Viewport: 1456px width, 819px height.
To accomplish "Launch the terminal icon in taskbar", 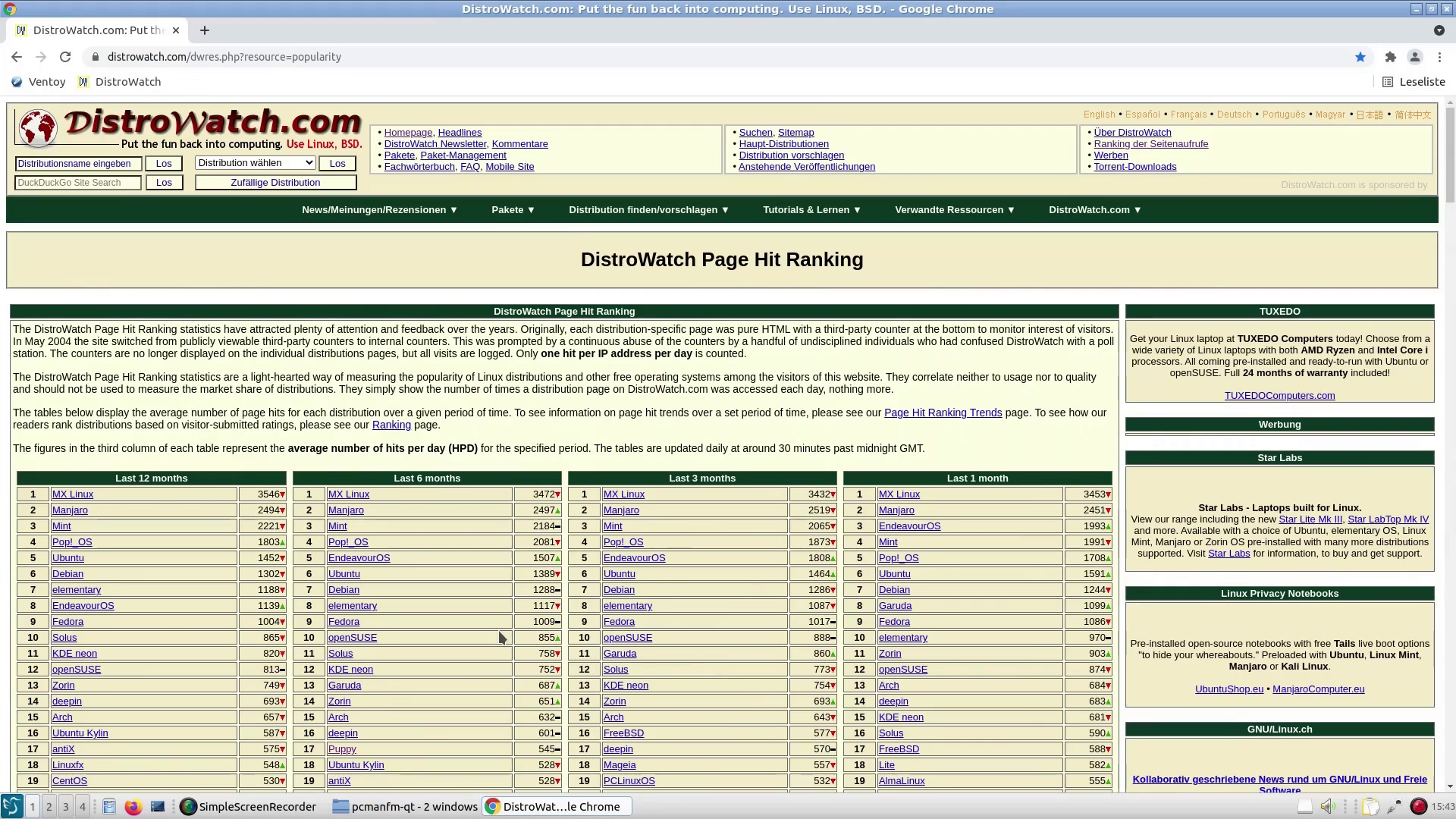I will coord(157,807).
